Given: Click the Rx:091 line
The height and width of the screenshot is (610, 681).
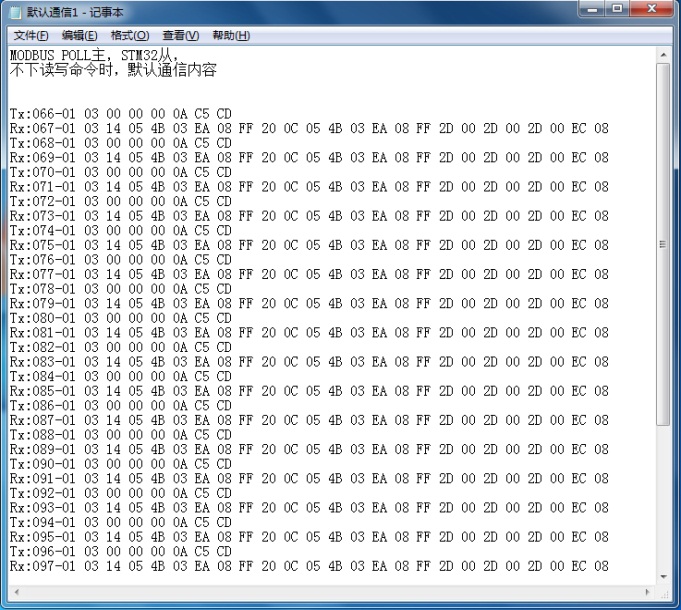Looking at the screenshot, I should coord(309,478).
